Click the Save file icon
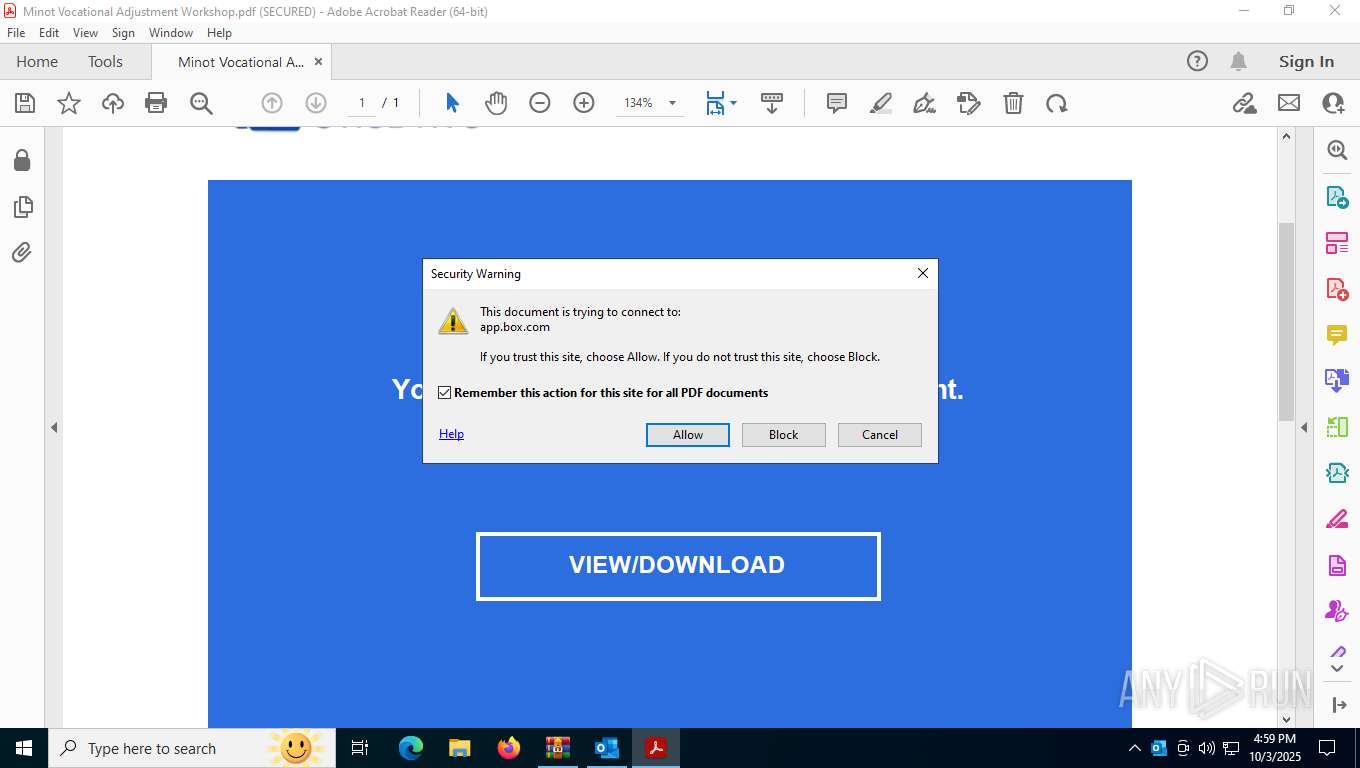Image resolution: width=1360 pixels, height=768 pixels. 25,103
